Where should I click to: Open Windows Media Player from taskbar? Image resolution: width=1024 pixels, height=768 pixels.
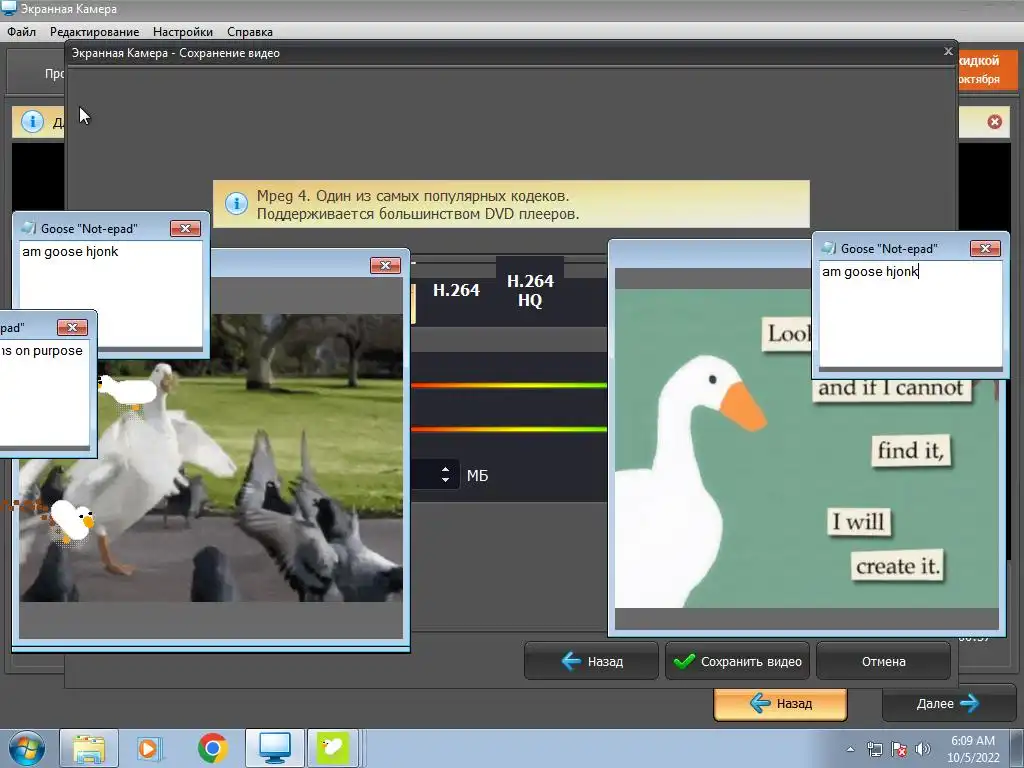[x=148, y=748]
